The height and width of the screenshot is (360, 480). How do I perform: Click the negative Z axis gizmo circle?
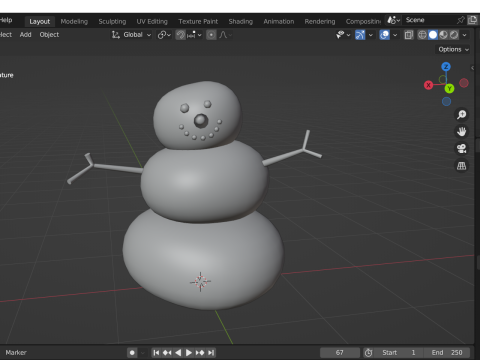tap(446, 101)
